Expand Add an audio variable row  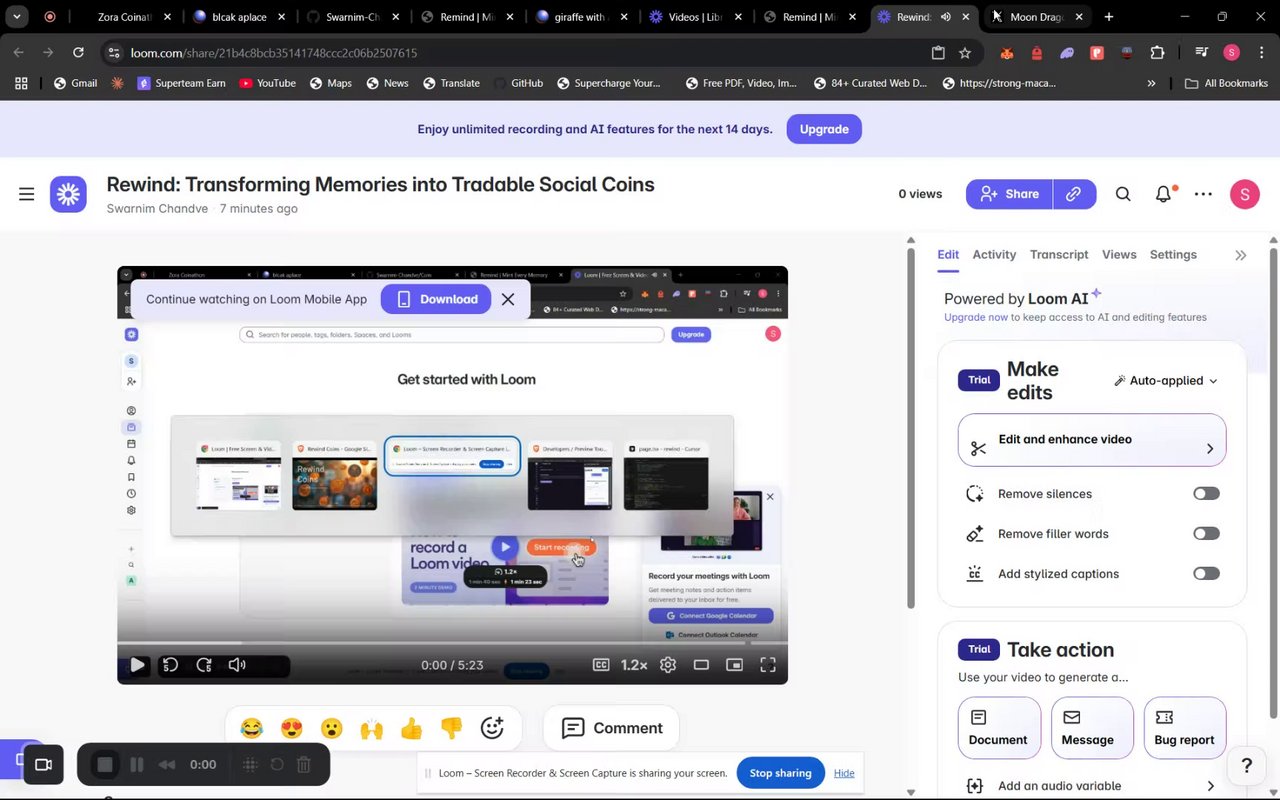1092,786
